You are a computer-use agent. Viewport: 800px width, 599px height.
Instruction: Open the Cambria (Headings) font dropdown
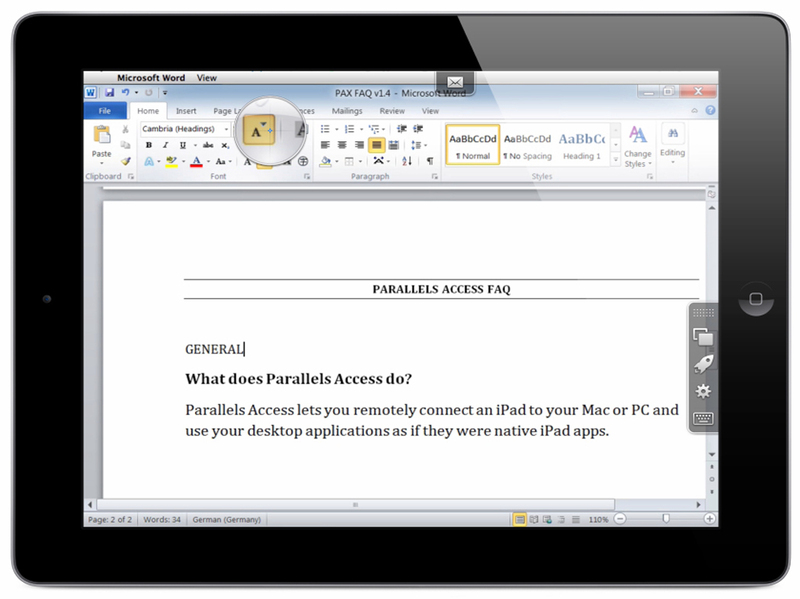[x=227, y=129]
